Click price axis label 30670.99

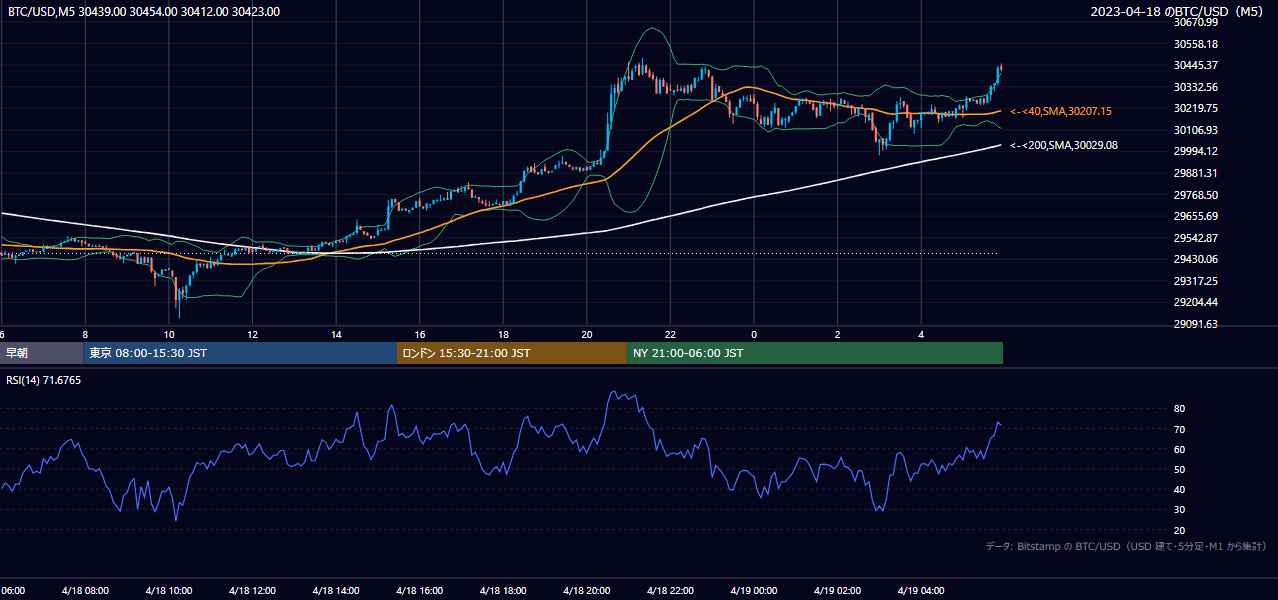tap(1195, 22)
